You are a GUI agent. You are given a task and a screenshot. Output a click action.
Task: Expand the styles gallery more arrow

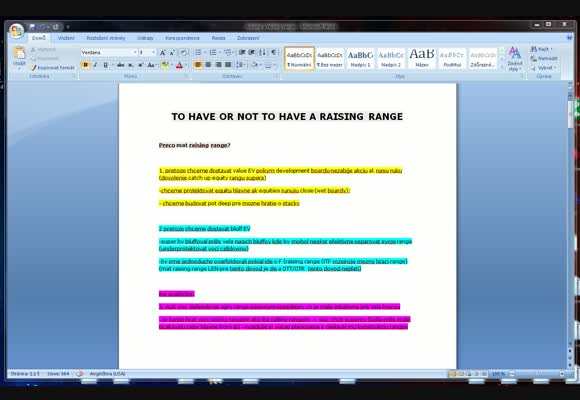[502, 67]
